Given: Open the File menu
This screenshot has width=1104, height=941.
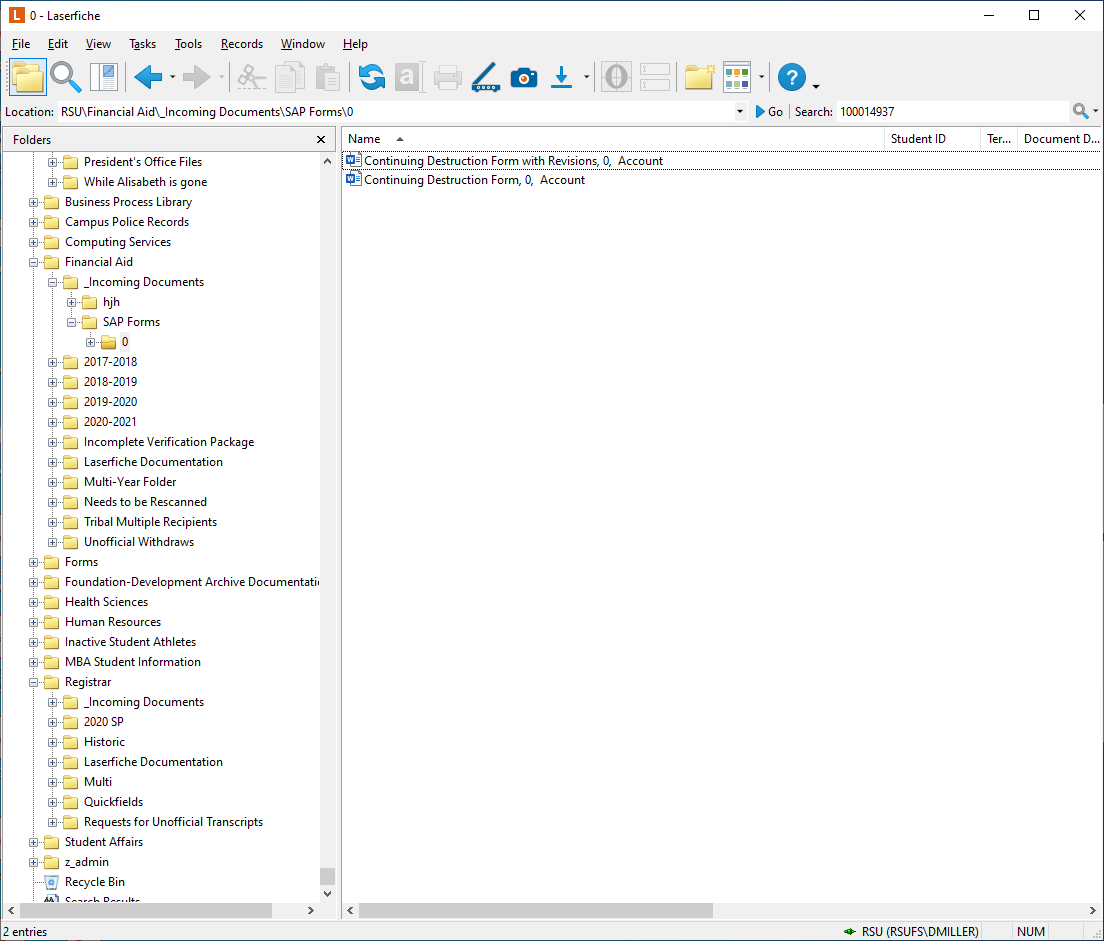Looking at the screenshot, I should tap(21, 44).
